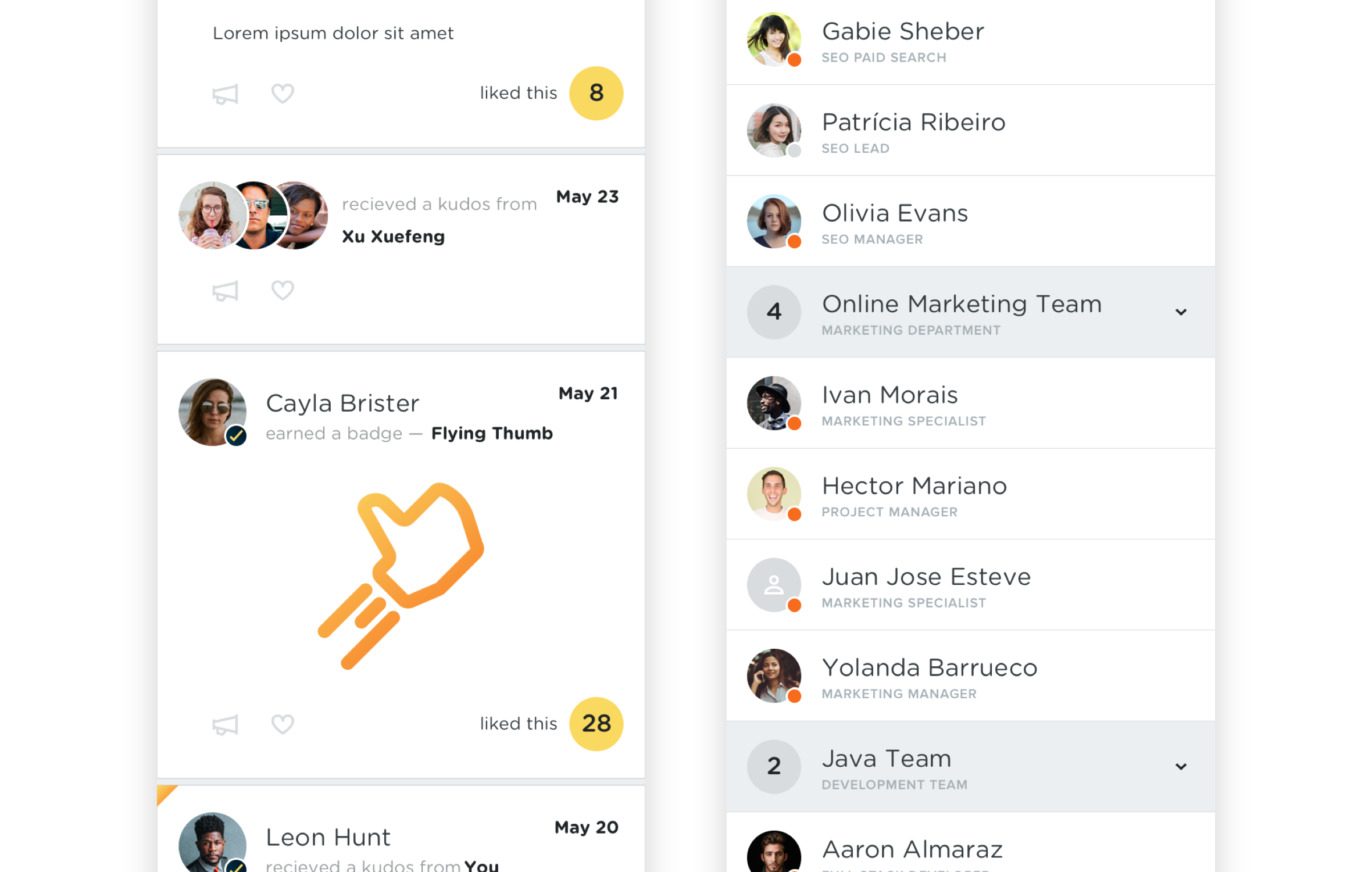This screenshot has width=1372, height=872.
Task: Click the megaphone icon on the Lorem ipsum post
Action: point(225,94)
